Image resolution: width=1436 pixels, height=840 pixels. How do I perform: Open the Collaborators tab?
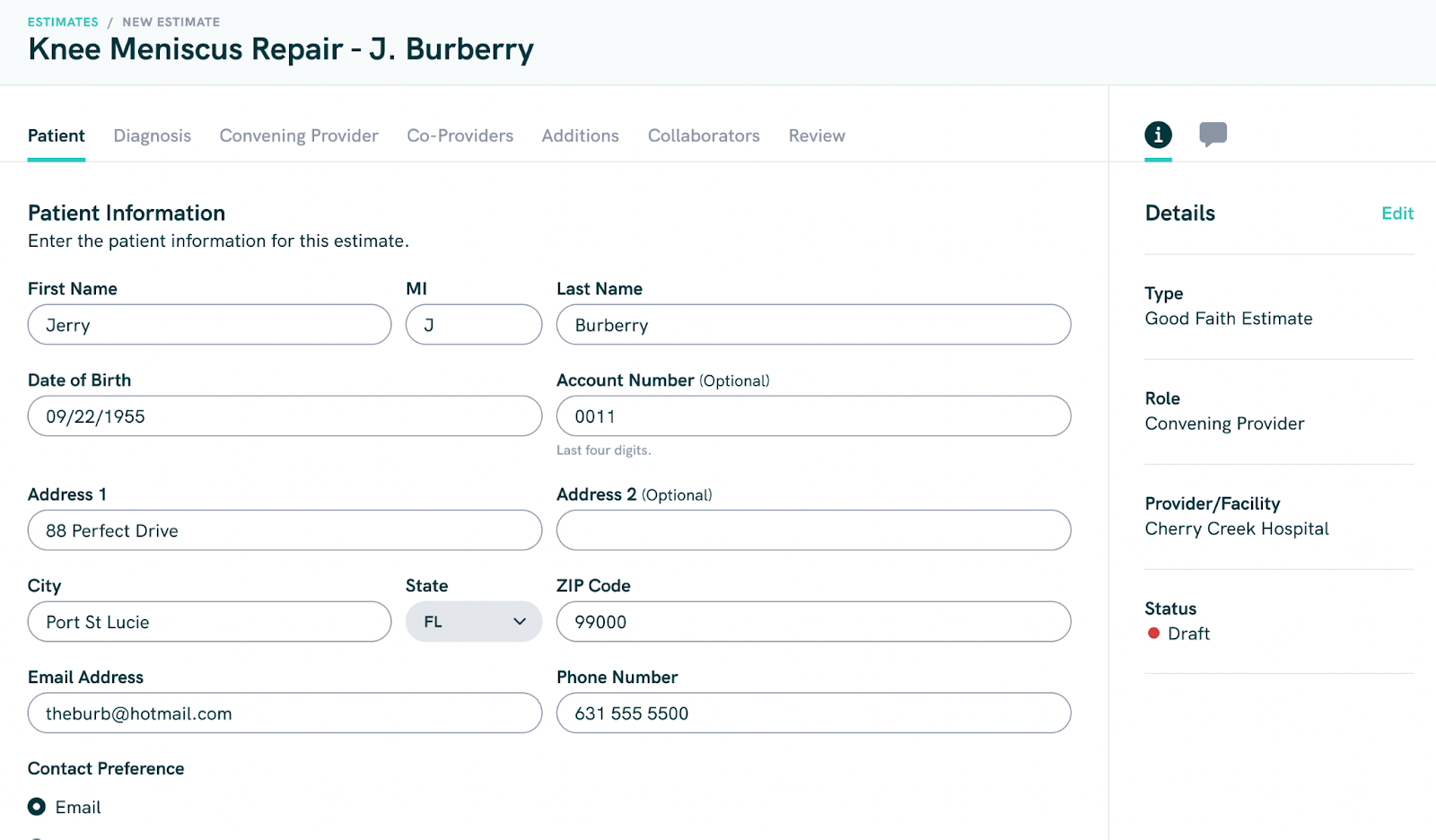point(704,136)
